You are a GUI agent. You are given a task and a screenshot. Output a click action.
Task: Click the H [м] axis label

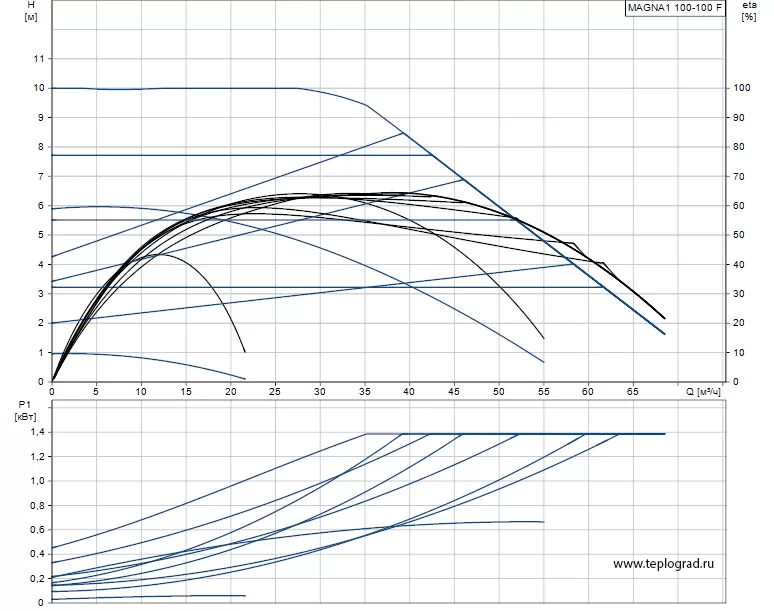(x=31, y=11)
